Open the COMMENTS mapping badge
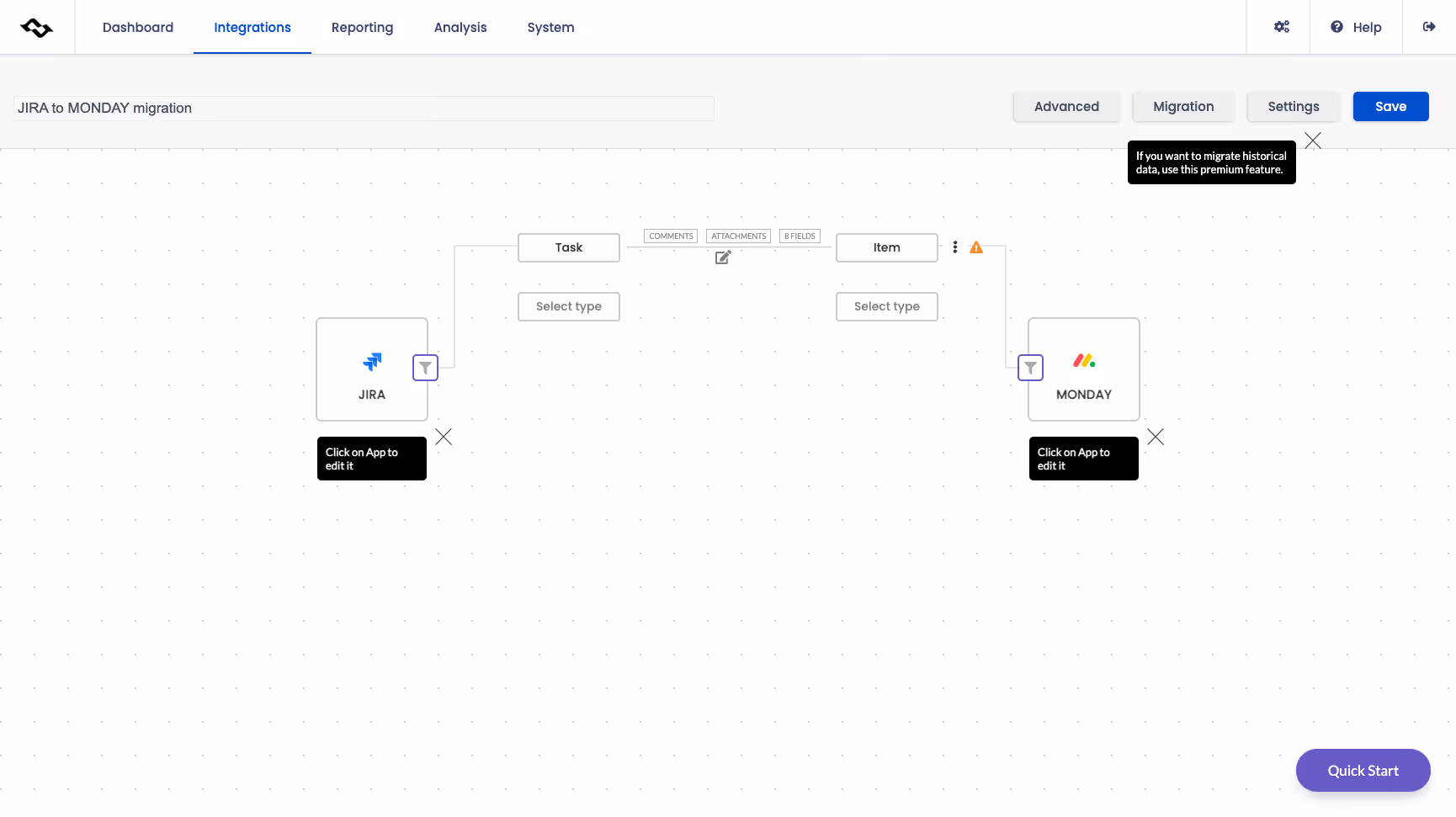This screenshot has height=817, width=1456. pyautogui.click(x=670, y=236)
